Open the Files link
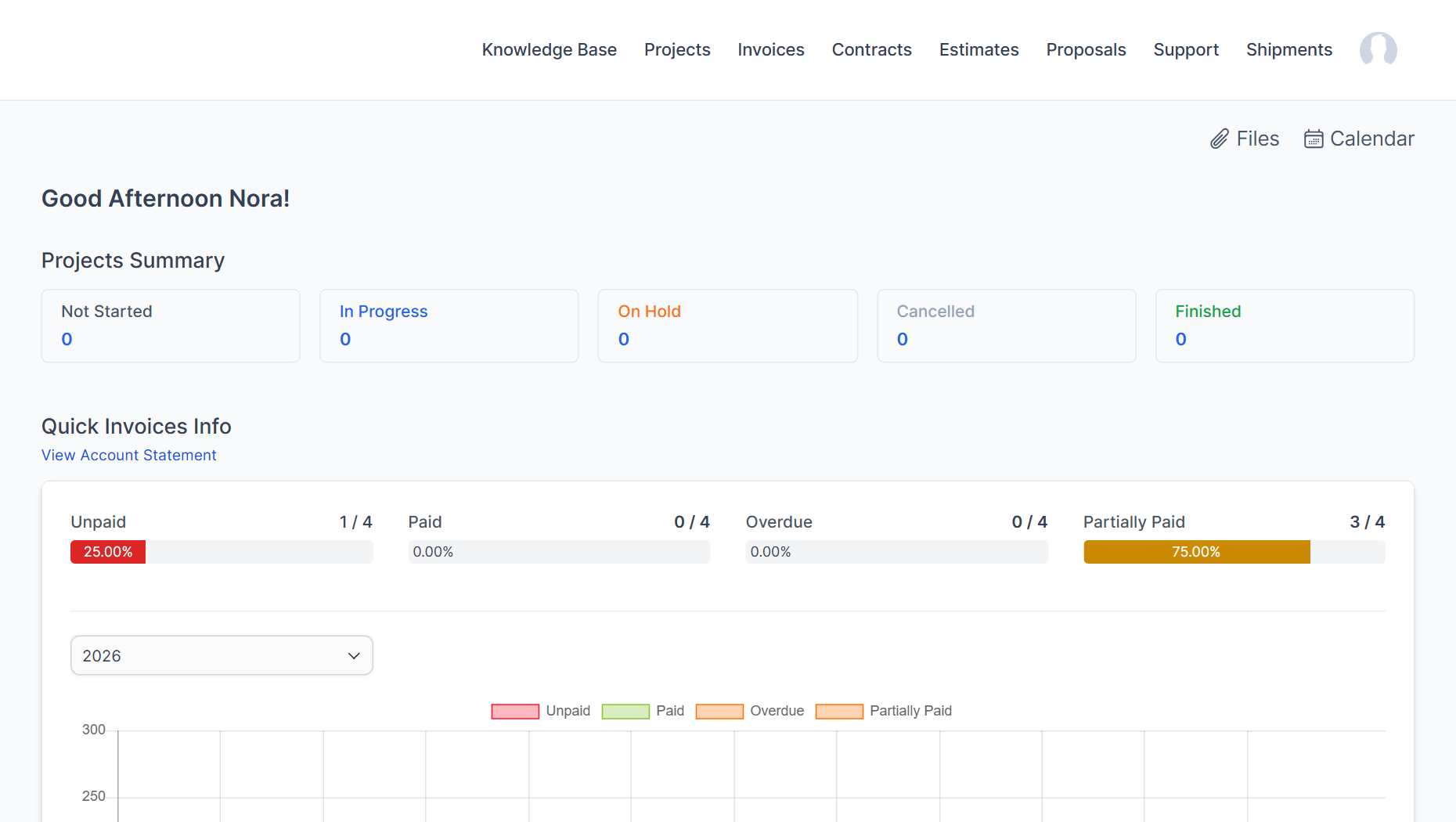This screenshot has width=1456, height=822. pos(1245,139)
